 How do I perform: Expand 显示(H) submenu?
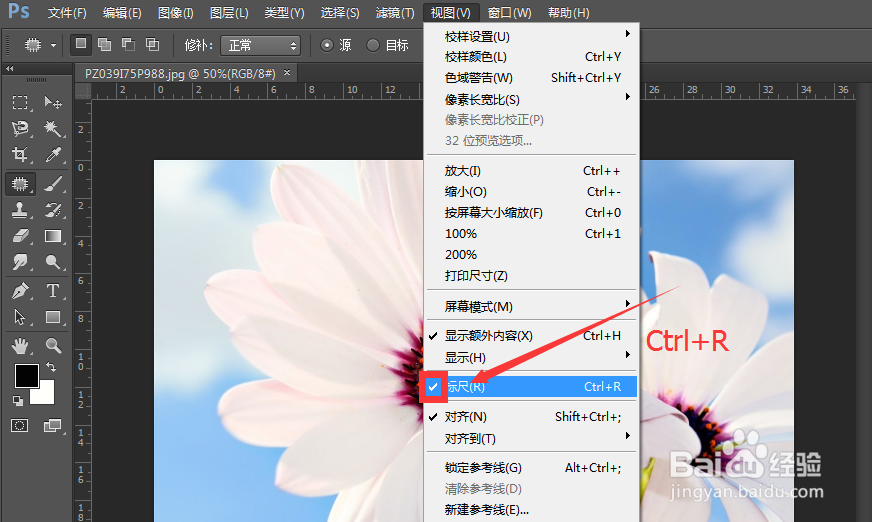click(x=531, y=357)
